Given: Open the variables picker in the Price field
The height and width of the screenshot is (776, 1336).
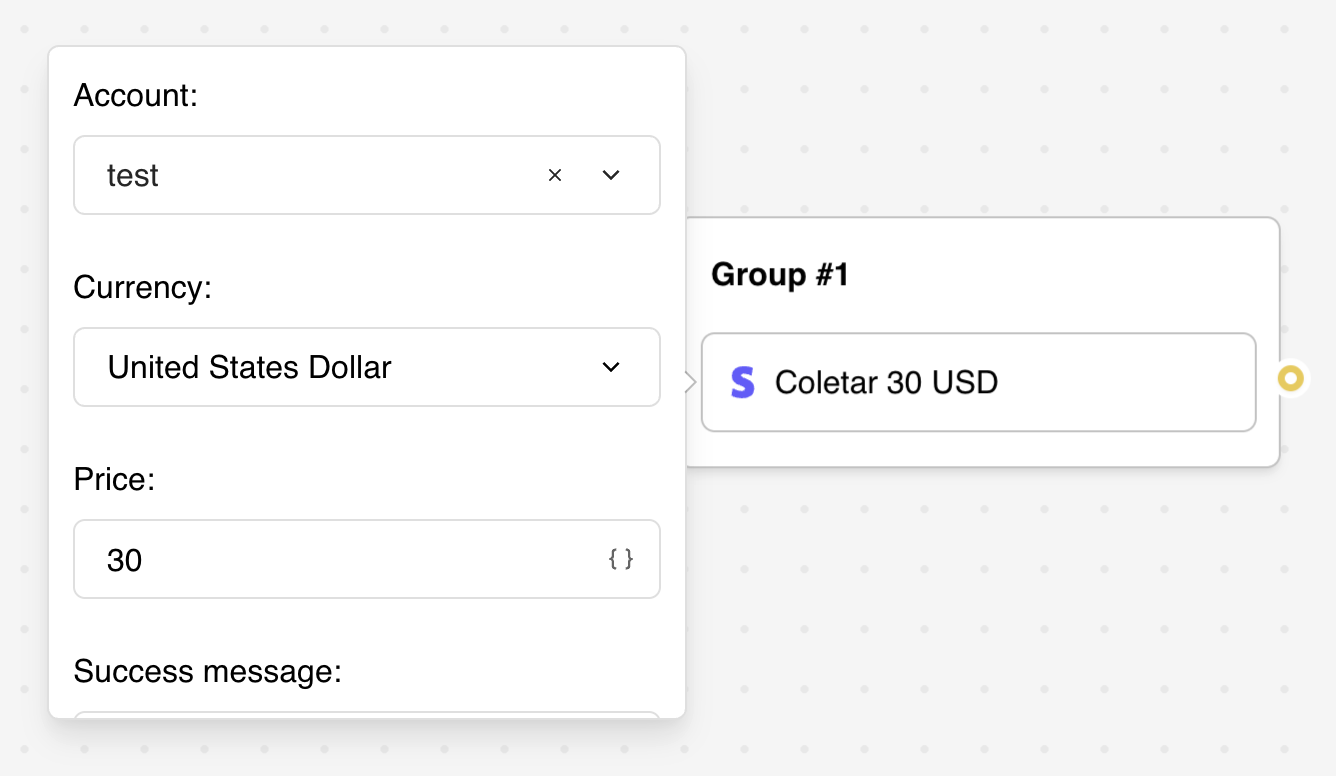Looking at the screenshot, I should [x=621, y=559].
